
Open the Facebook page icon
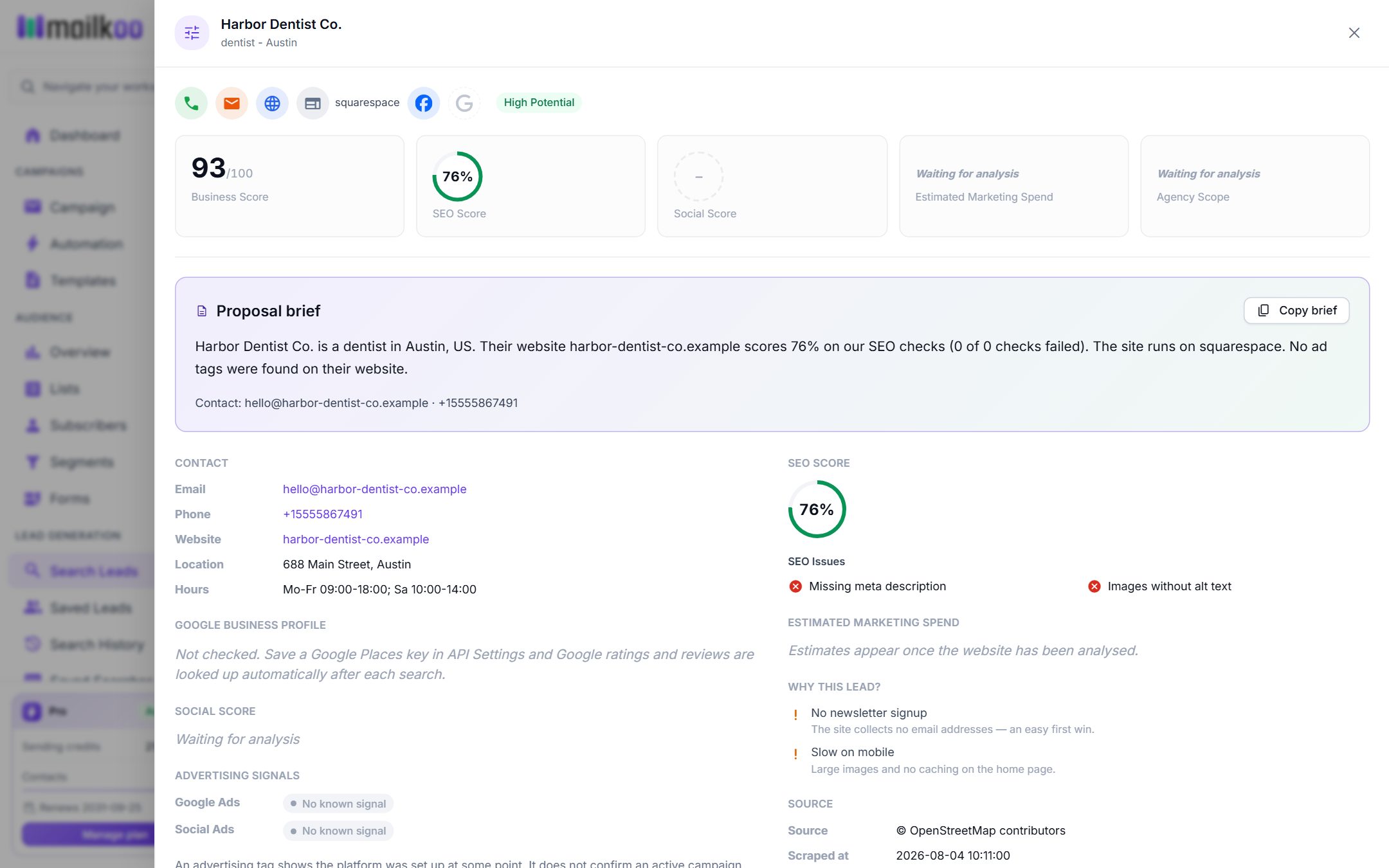[424, 103]
